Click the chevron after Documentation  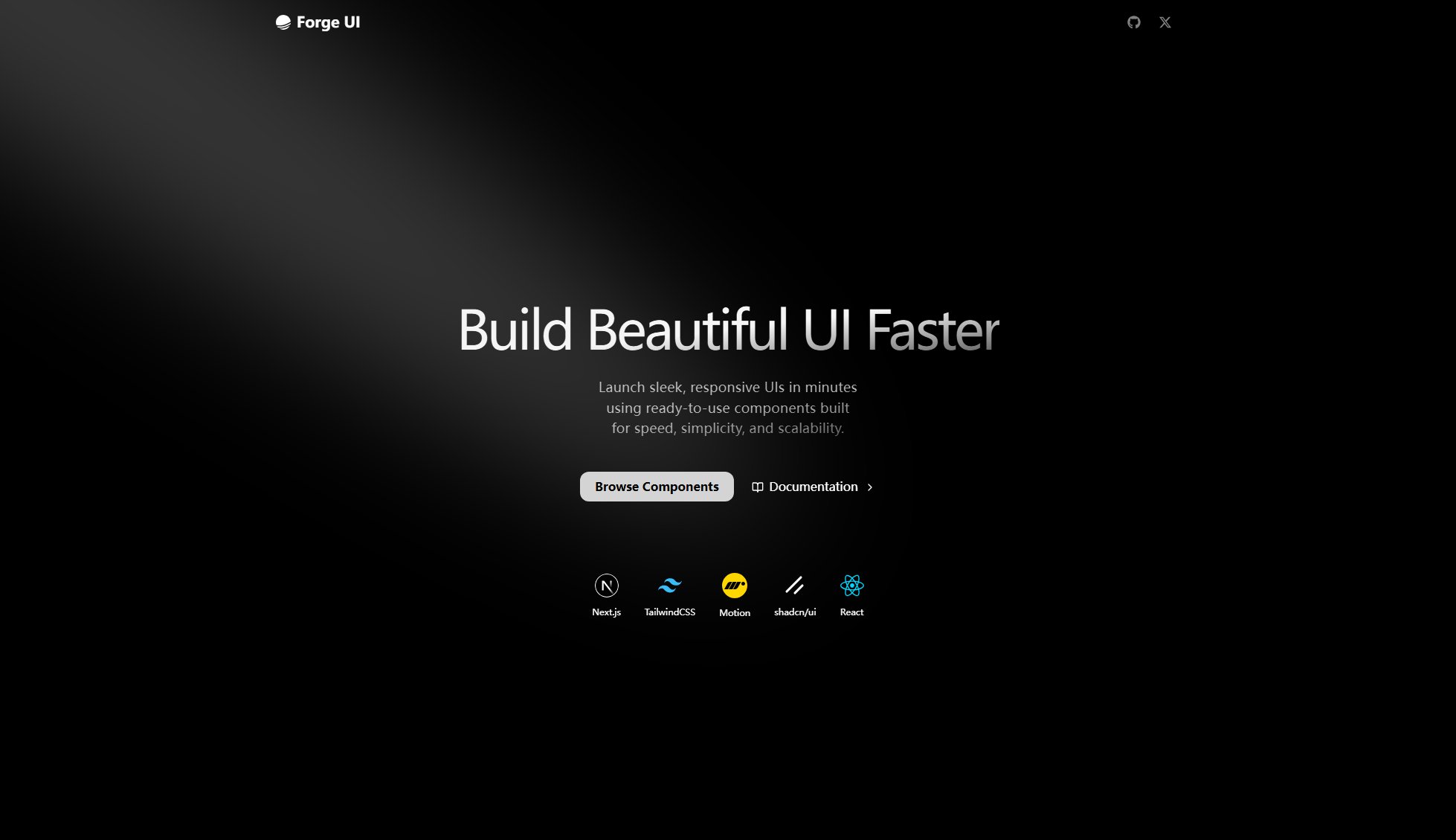pyautogui.click(x=870, y=487)
